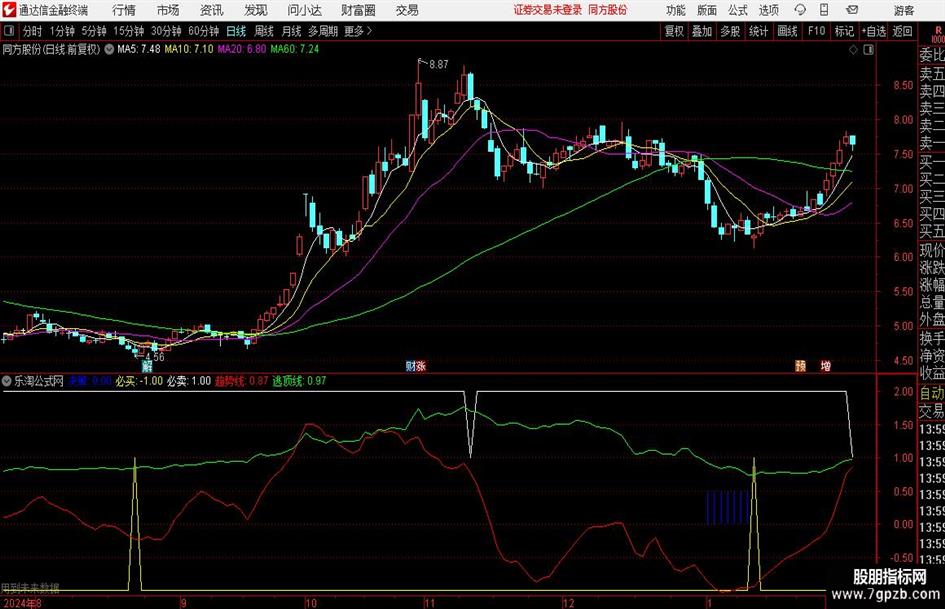Screen dimensions: 945x609
Task: Click the 多股 multi-stock toolbar button
Action: click(730, 31)
